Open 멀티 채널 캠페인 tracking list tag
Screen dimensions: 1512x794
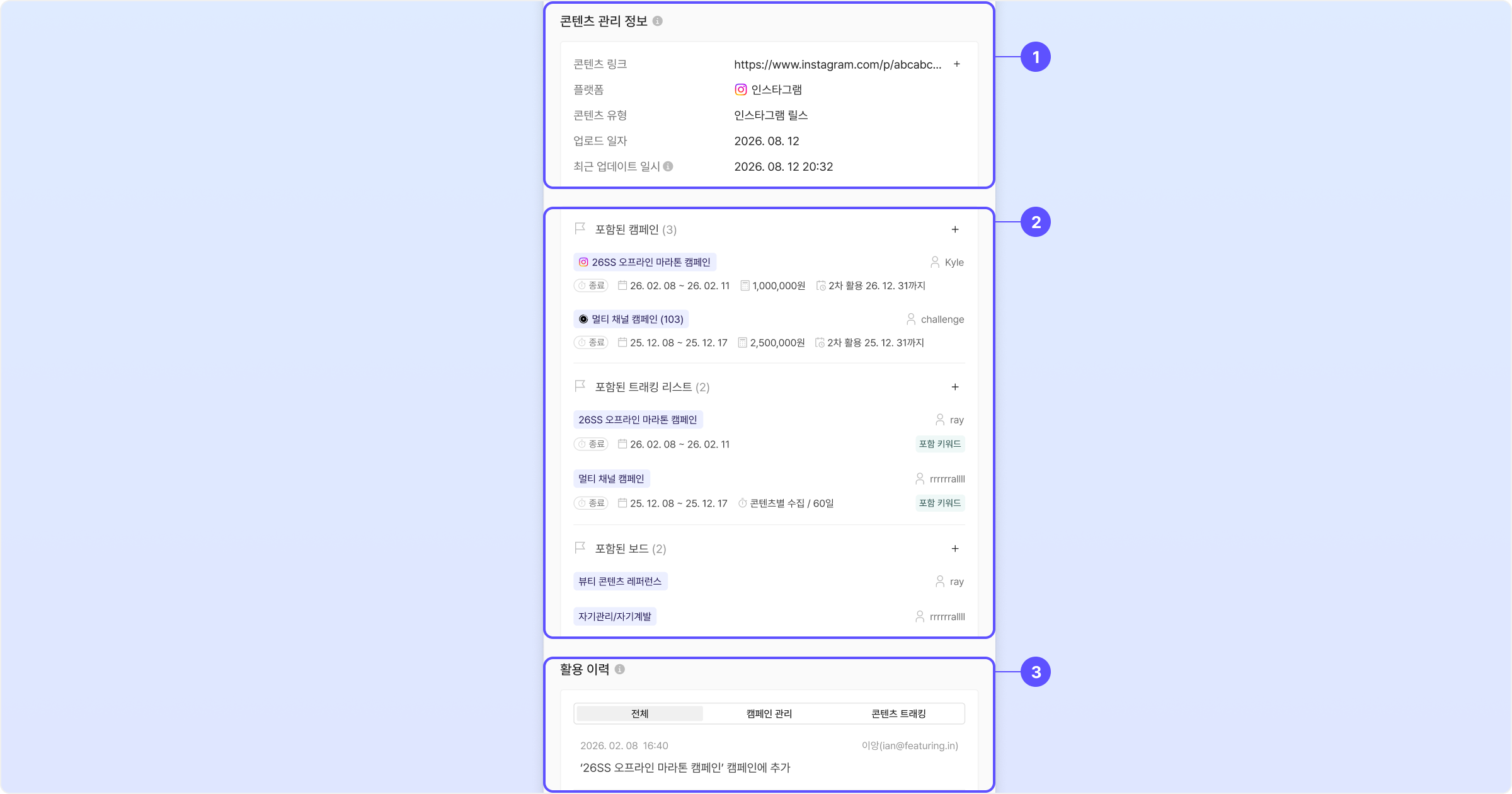coord(612,479)
